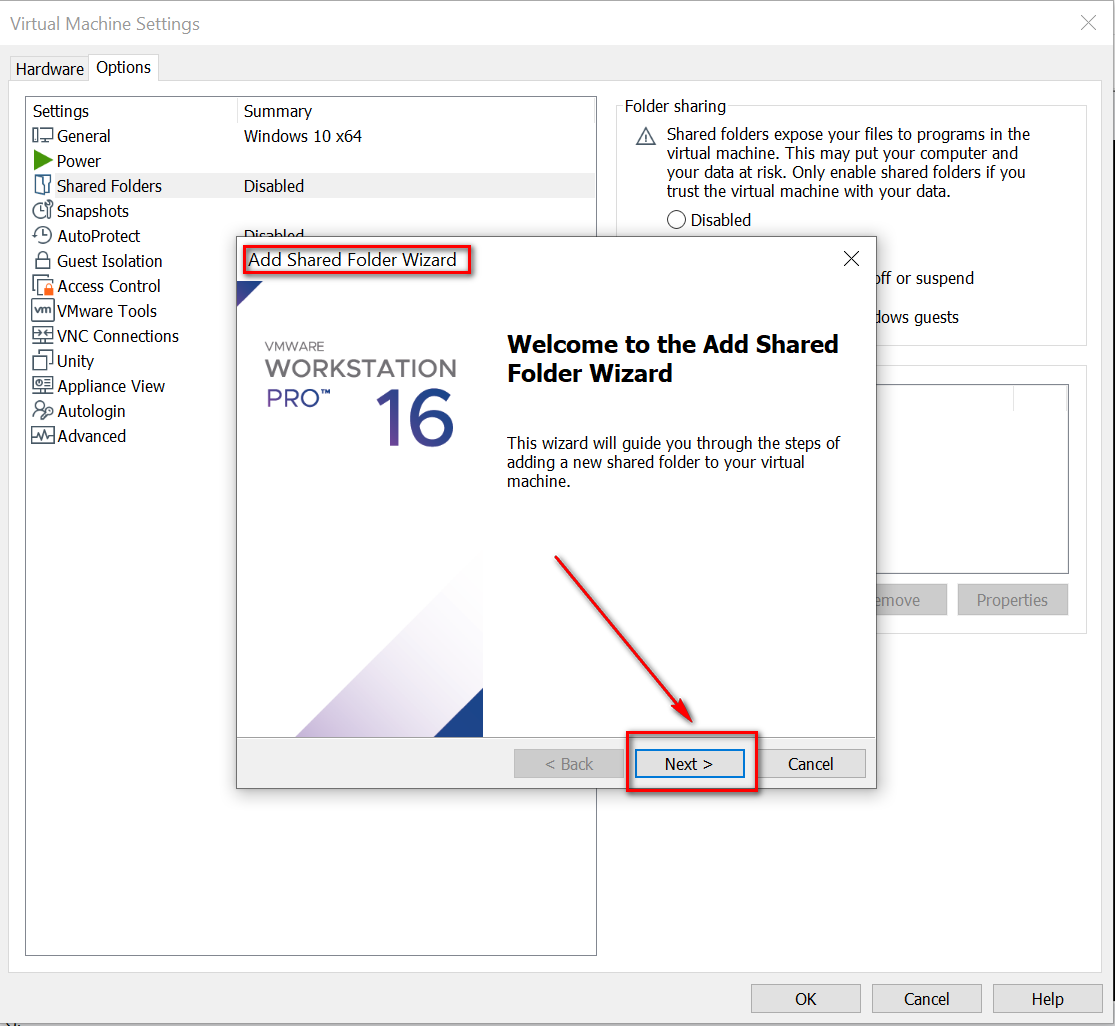Viewport: 1115px width, 1026px height.
Task: Select the VNC Connections row
Action: (132, 336)
